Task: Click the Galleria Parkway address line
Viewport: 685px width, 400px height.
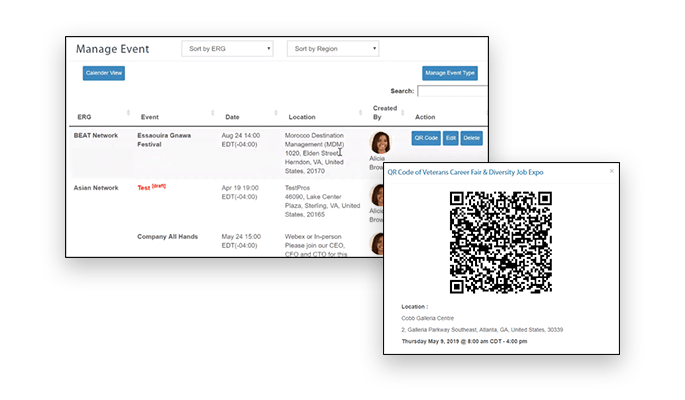Action: coord(482,330)
